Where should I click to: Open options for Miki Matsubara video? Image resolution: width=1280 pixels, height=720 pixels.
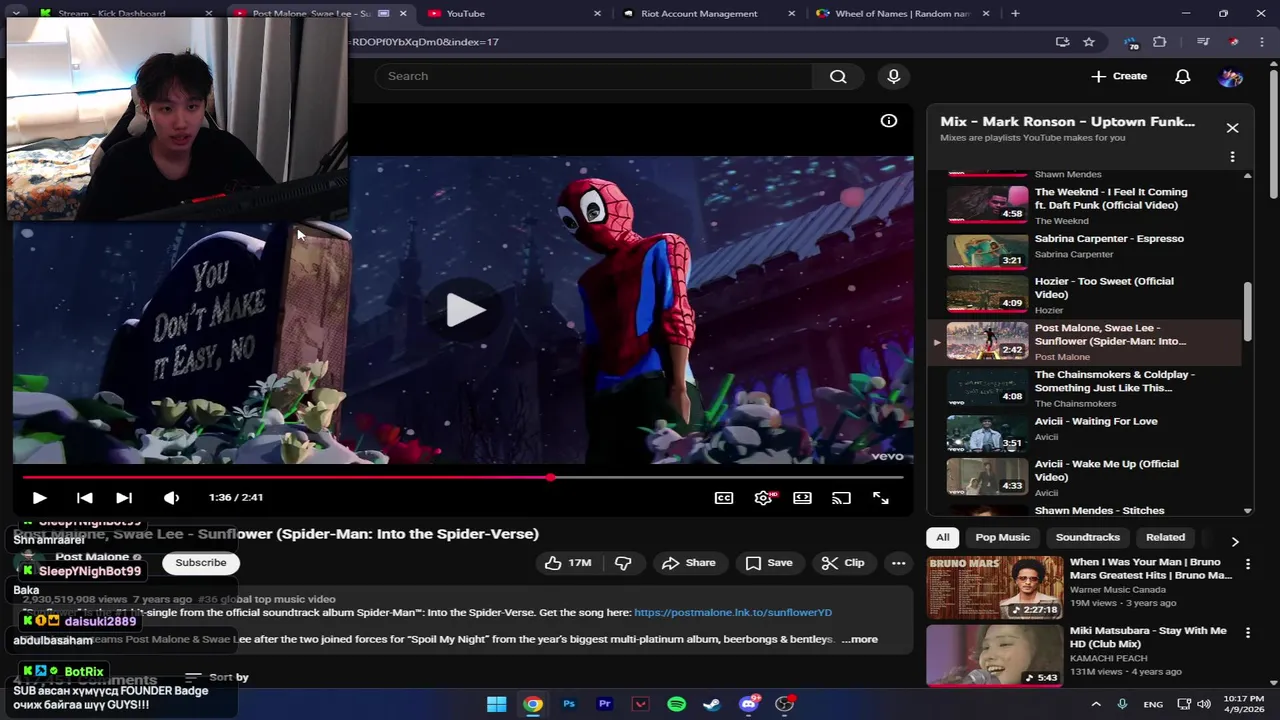tap(1247, 633)
